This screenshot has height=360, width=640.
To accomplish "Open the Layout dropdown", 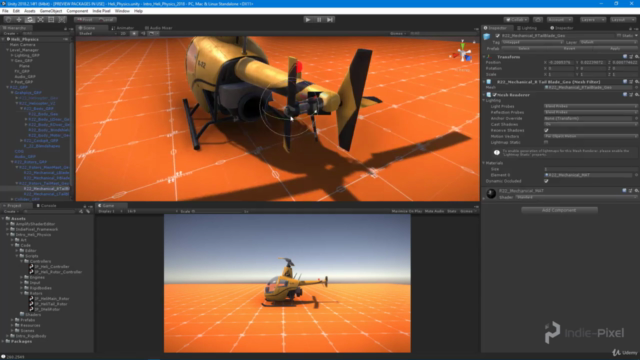I will (x=623, y=19).
